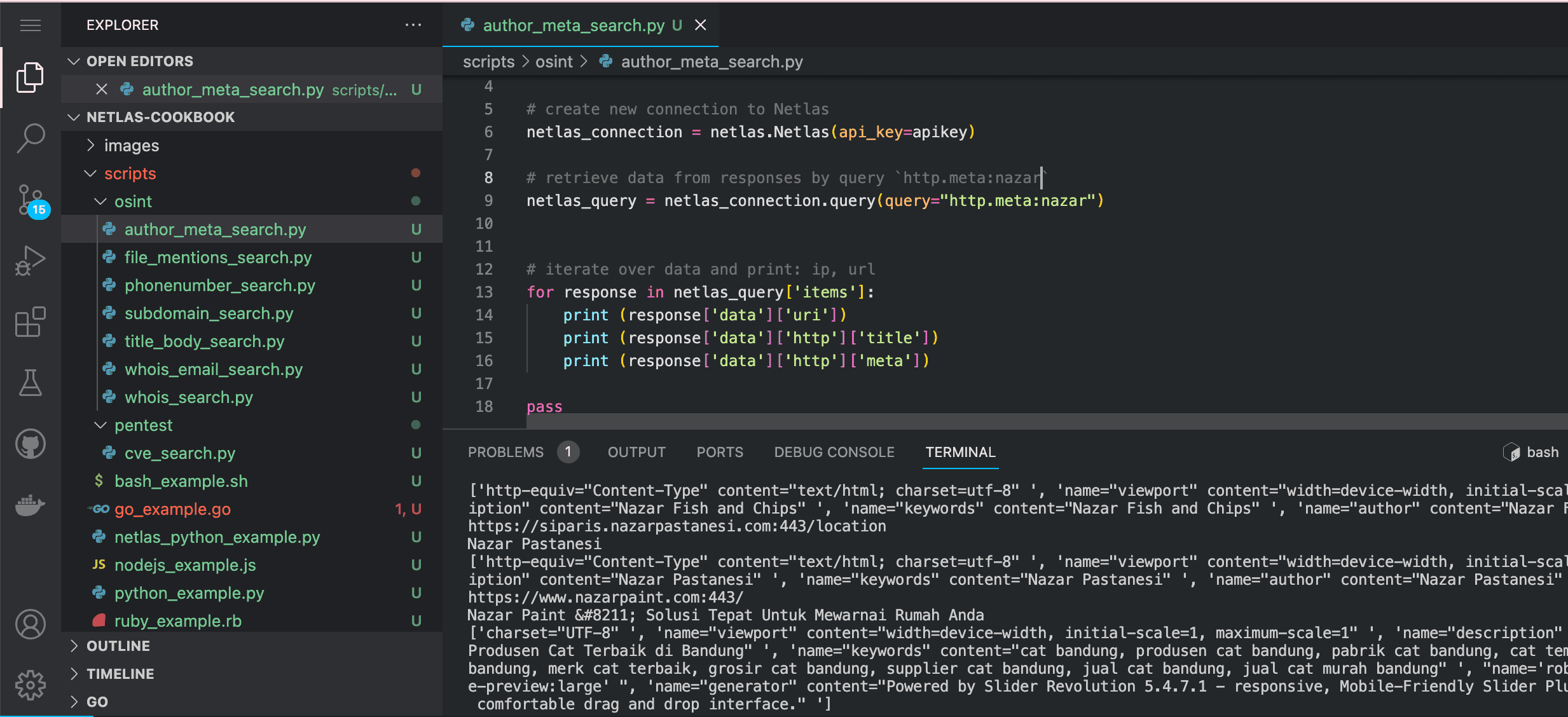Viewport: 1568px width, 717px height.
Task: Expand the OUTLINE section
Action: pos(118,646)
